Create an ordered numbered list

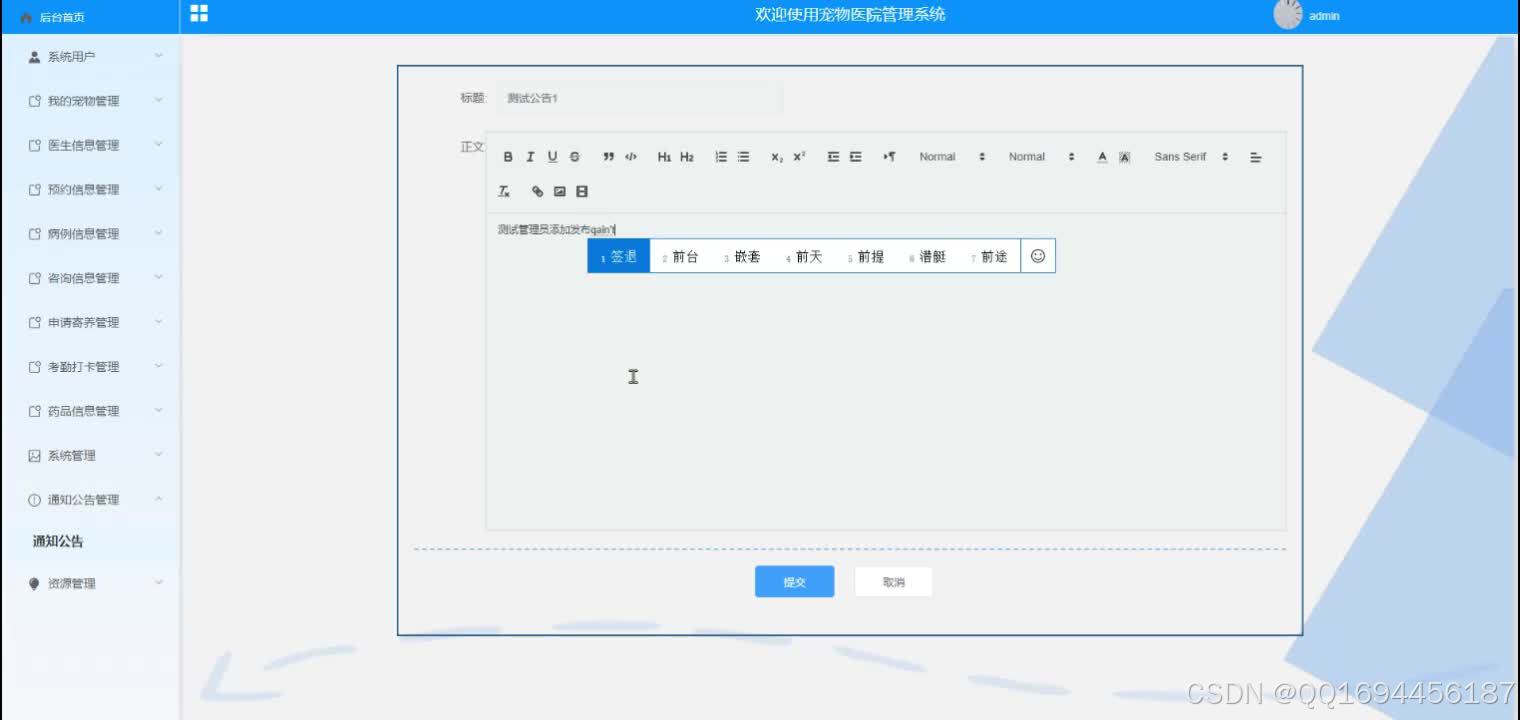(x=721, y=157)
